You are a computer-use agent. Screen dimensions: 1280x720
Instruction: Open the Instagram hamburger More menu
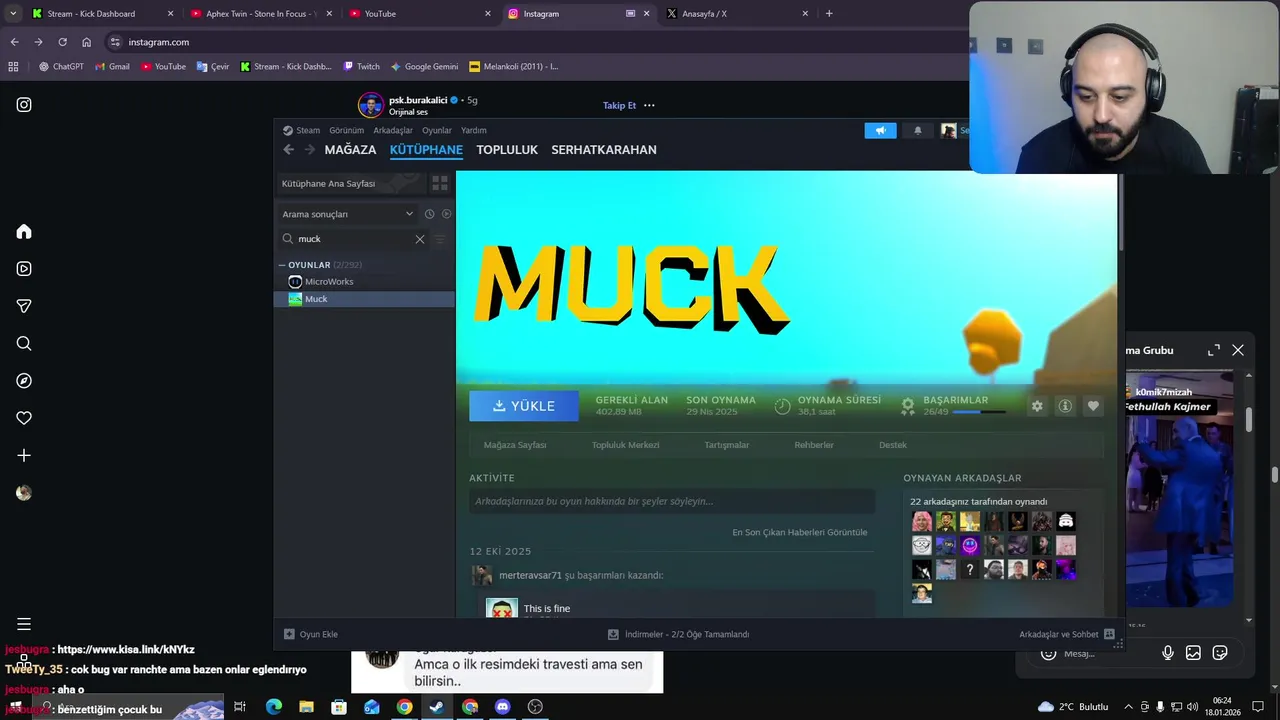[x=24, y=624]
